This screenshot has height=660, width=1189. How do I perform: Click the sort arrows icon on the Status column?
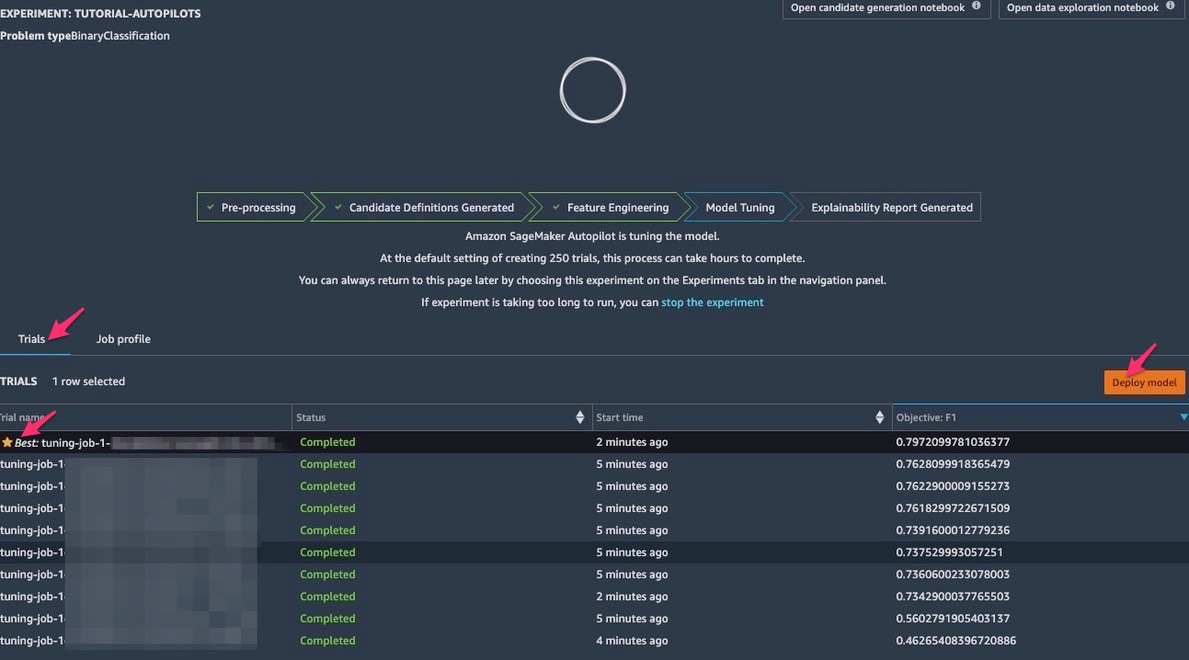(x=580, y=417)
